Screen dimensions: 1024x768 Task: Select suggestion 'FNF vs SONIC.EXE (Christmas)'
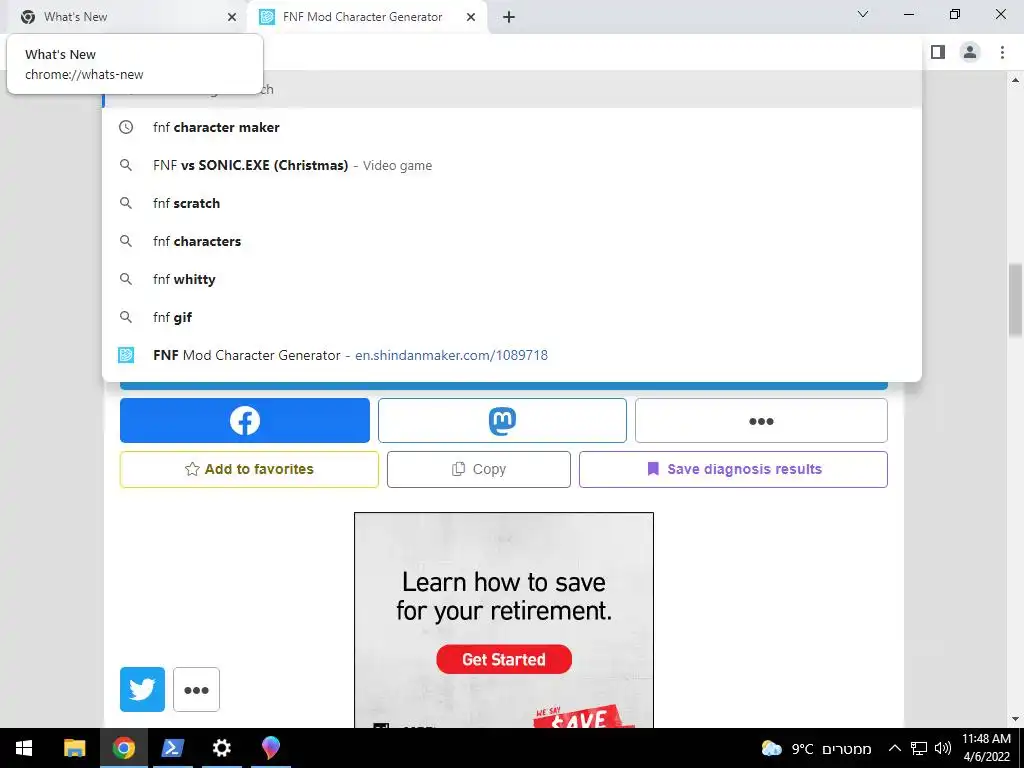[x=512, y=165]
